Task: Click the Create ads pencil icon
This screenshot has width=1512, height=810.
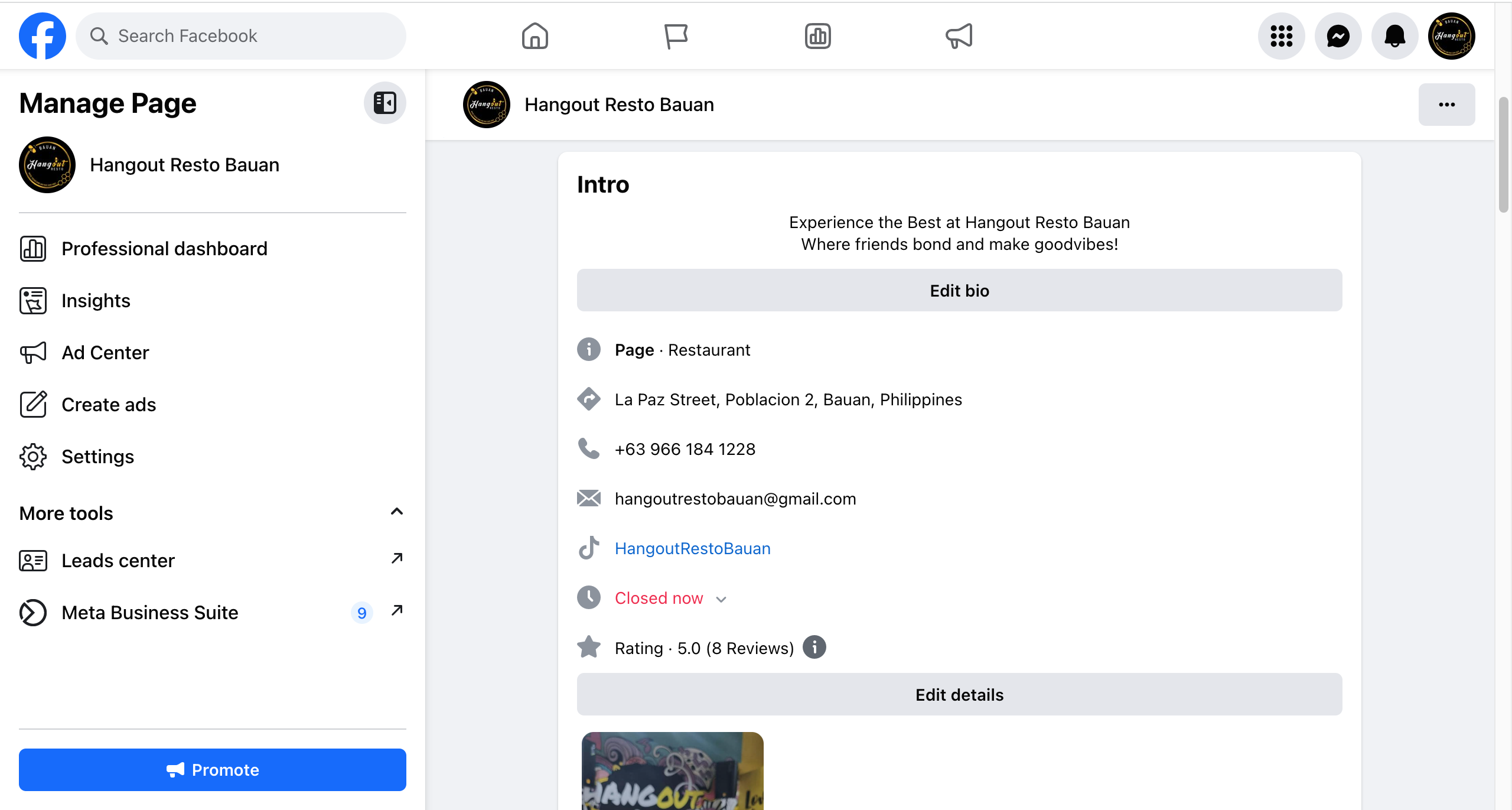Action: (33, 405)
